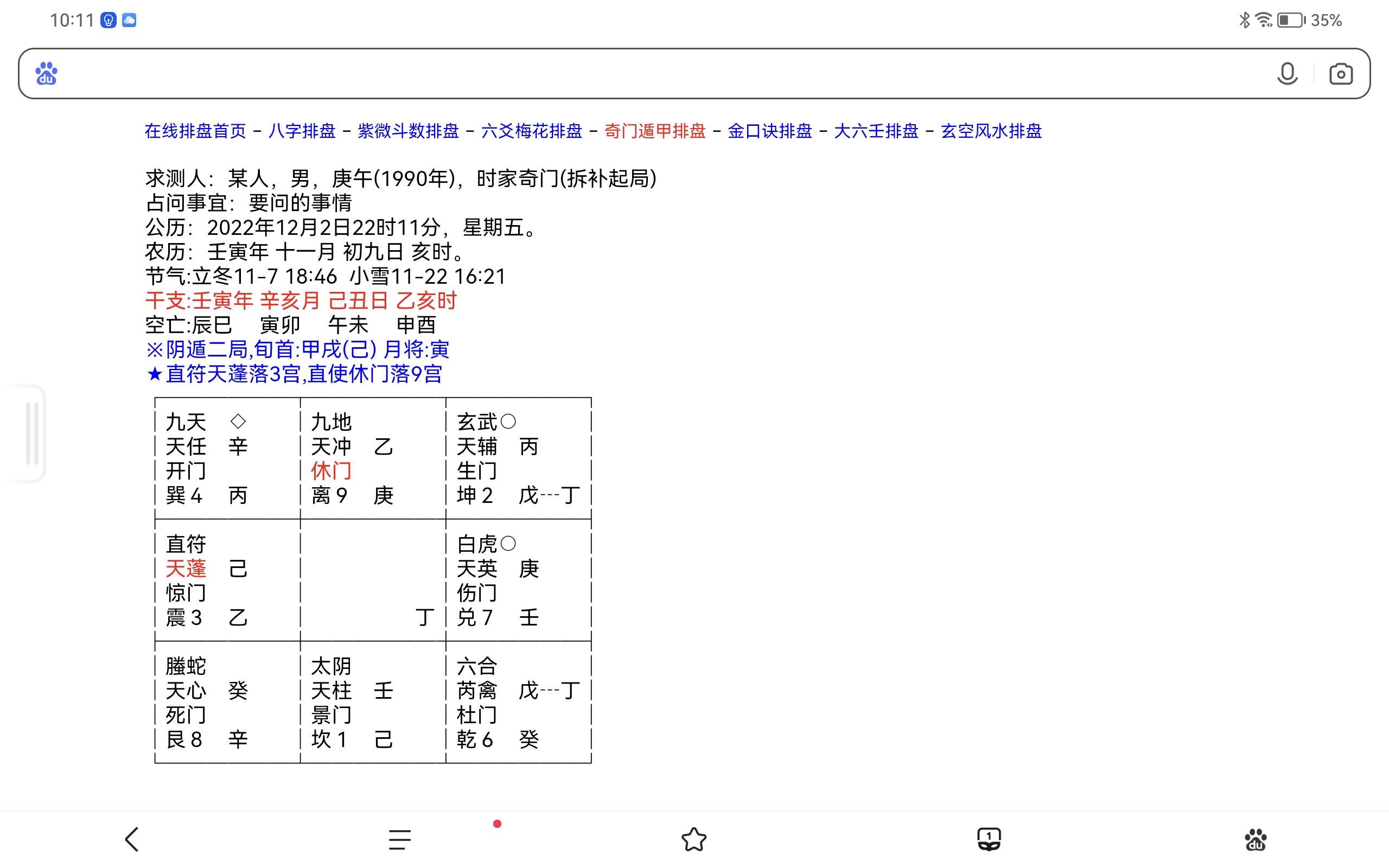Image resolution: width=1389 pixels, height=868 pixels.
Task: Open 六爻梅花排盘 link
Action: [x=532, y=131]
